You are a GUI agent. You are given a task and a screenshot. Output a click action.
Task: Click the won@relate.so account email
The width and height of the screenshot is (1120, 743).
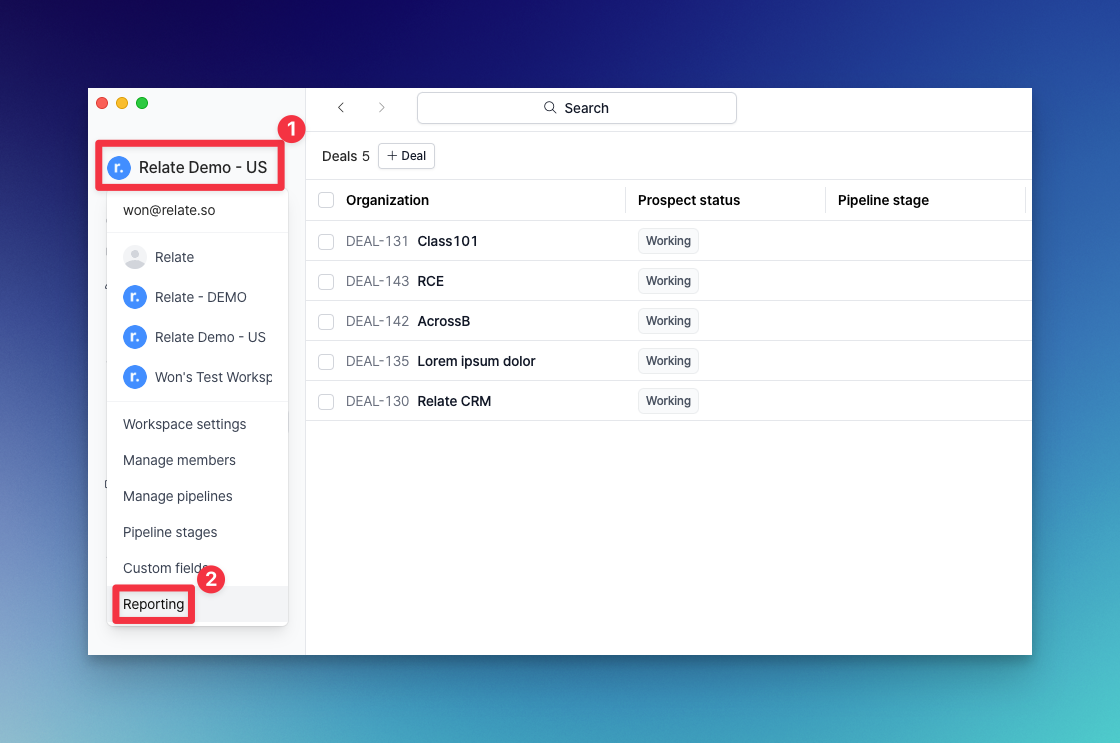pos(169,211)
